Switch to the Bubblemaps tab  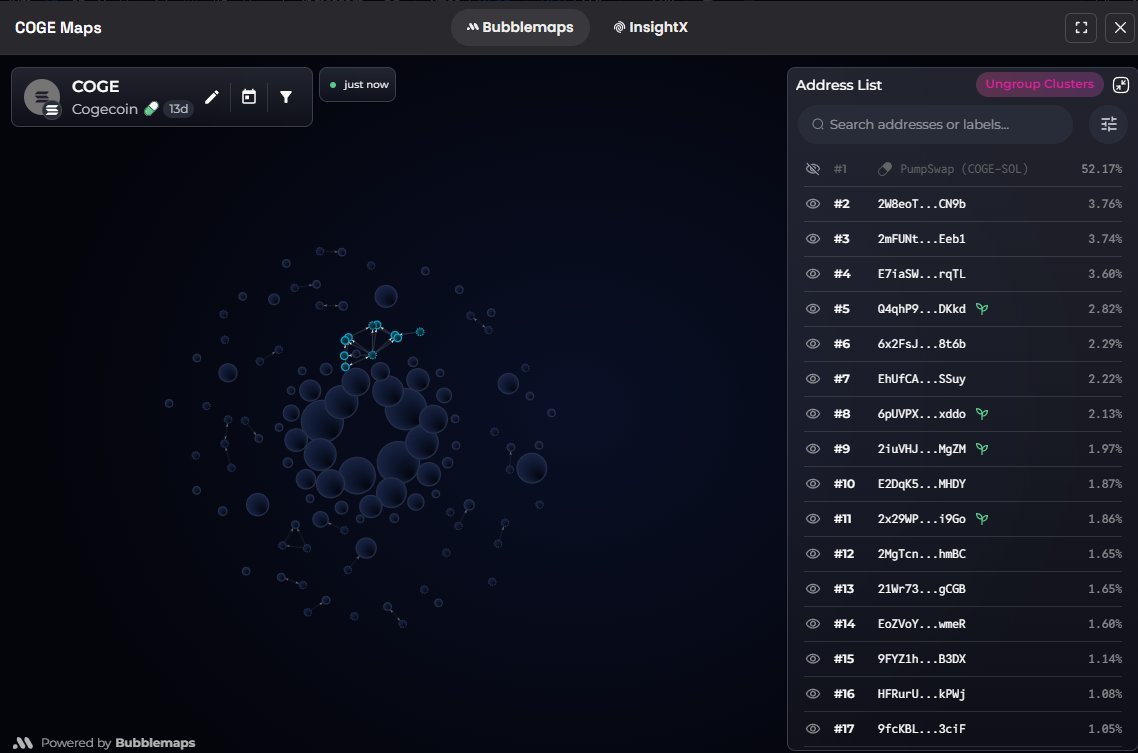(520, 28)
